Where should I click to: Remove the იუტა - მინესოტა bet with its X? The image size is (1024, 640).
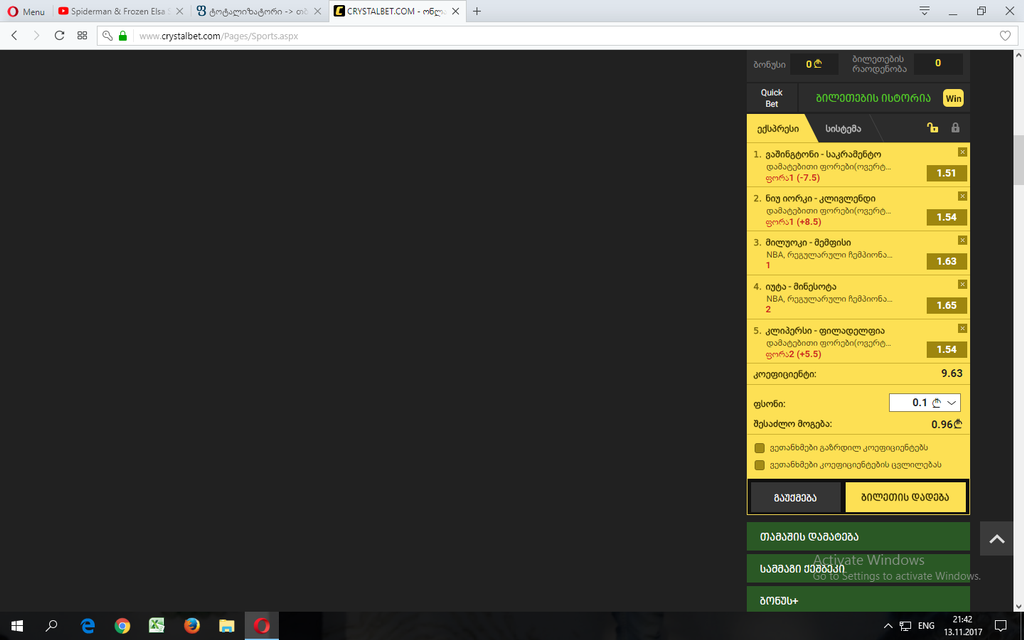coord(962,284)
